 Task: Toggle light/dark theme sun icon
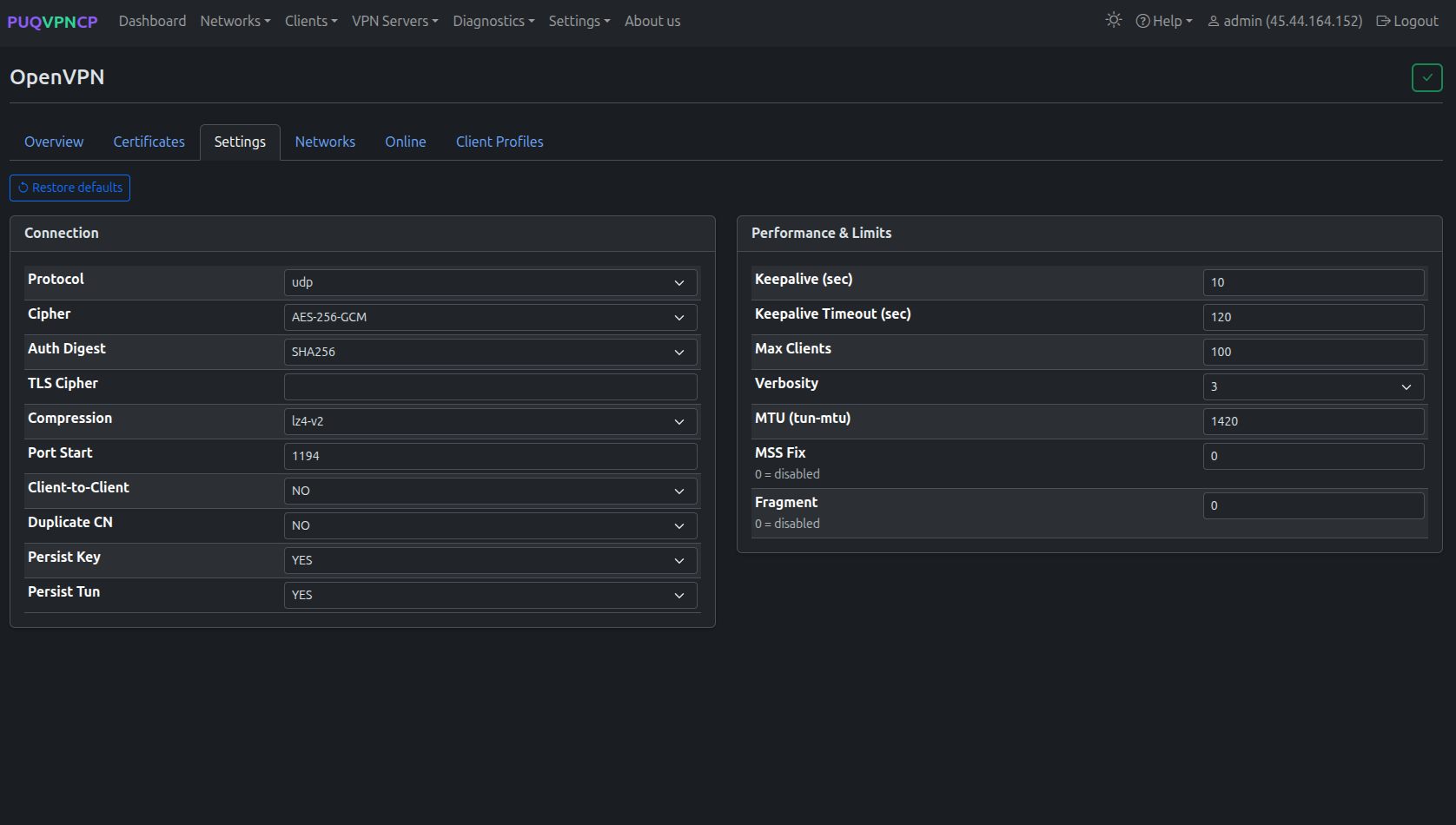point(1114,20)
